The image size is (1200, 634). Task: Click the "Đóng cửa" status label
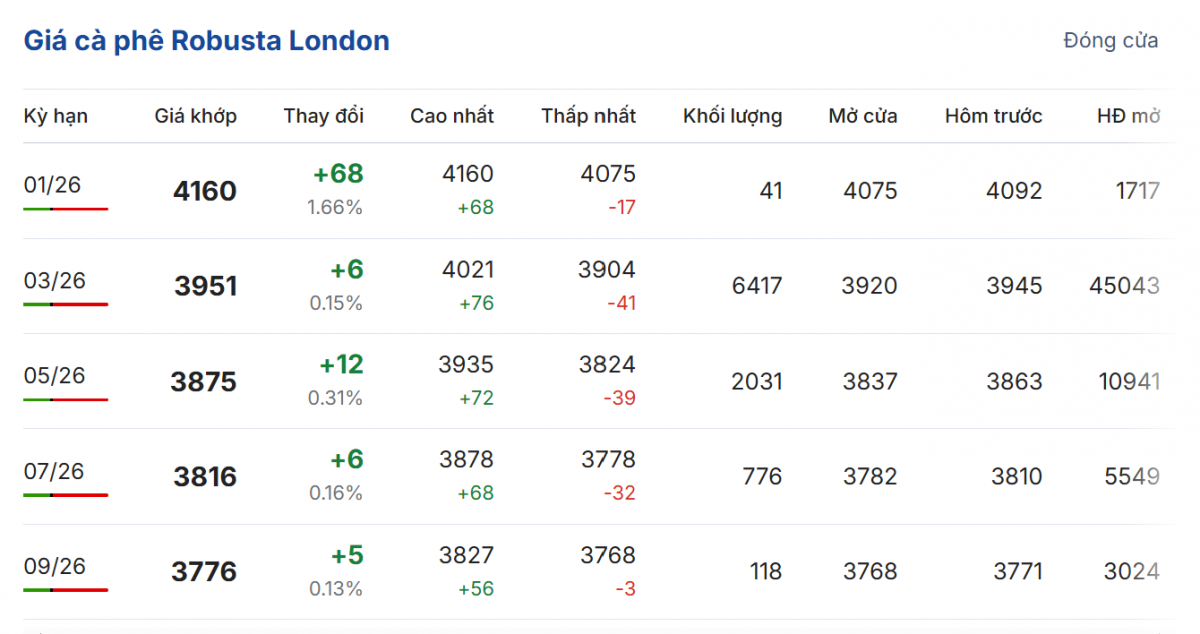pyautogui.click(x=1111, y=41)
